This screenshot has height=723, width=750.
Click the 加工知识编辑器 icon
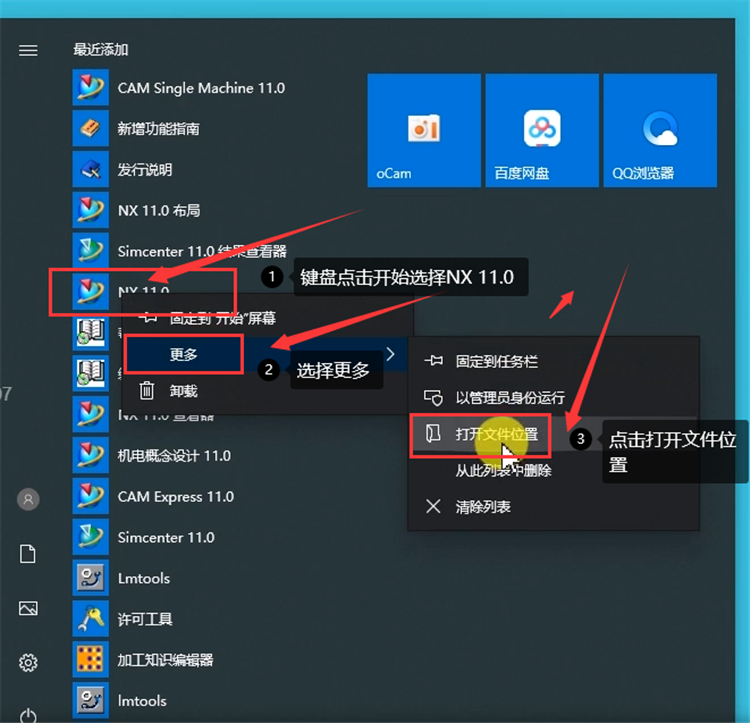tap(90, 659)
